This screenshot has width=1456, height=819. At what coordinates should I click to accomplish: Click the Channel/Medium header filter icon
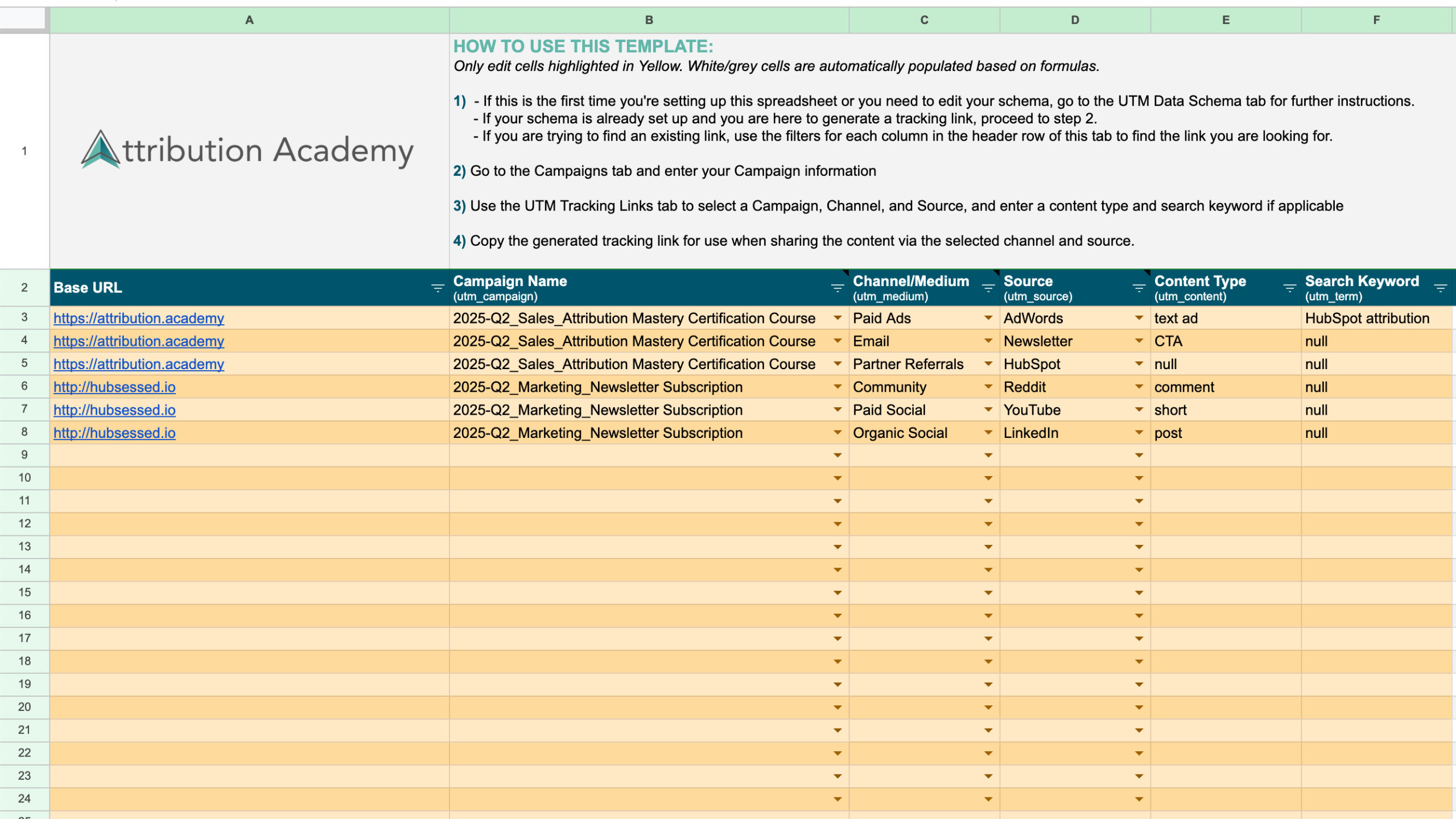pyautogui.click(x=988, y=288)
